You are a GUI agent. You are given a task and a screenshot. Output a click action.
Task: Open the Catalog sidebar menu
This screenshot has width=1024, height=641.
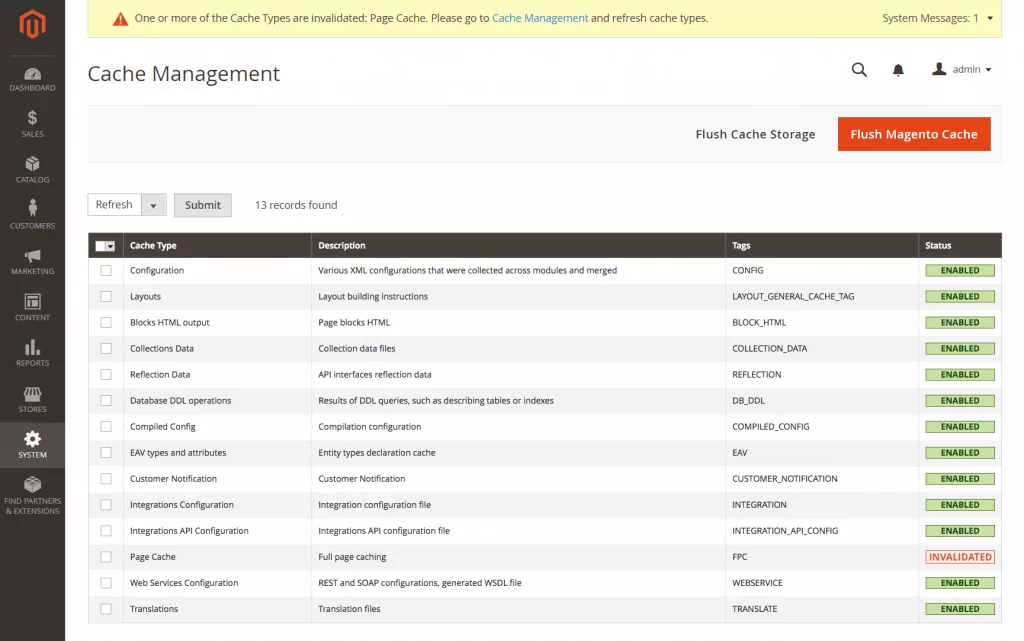click(32, 171)
